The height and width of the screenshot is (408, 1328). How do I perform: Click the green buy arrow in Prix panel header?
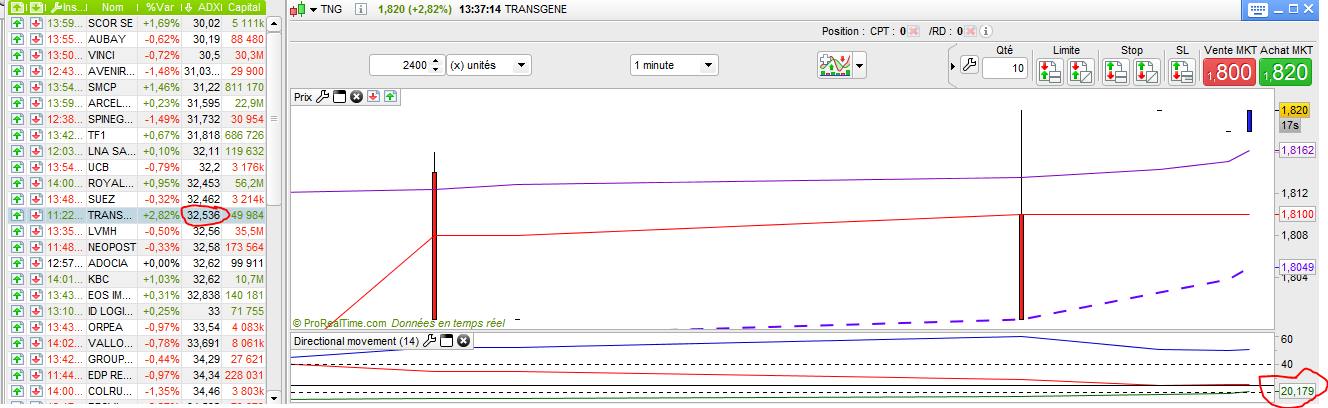coord(389,97)
